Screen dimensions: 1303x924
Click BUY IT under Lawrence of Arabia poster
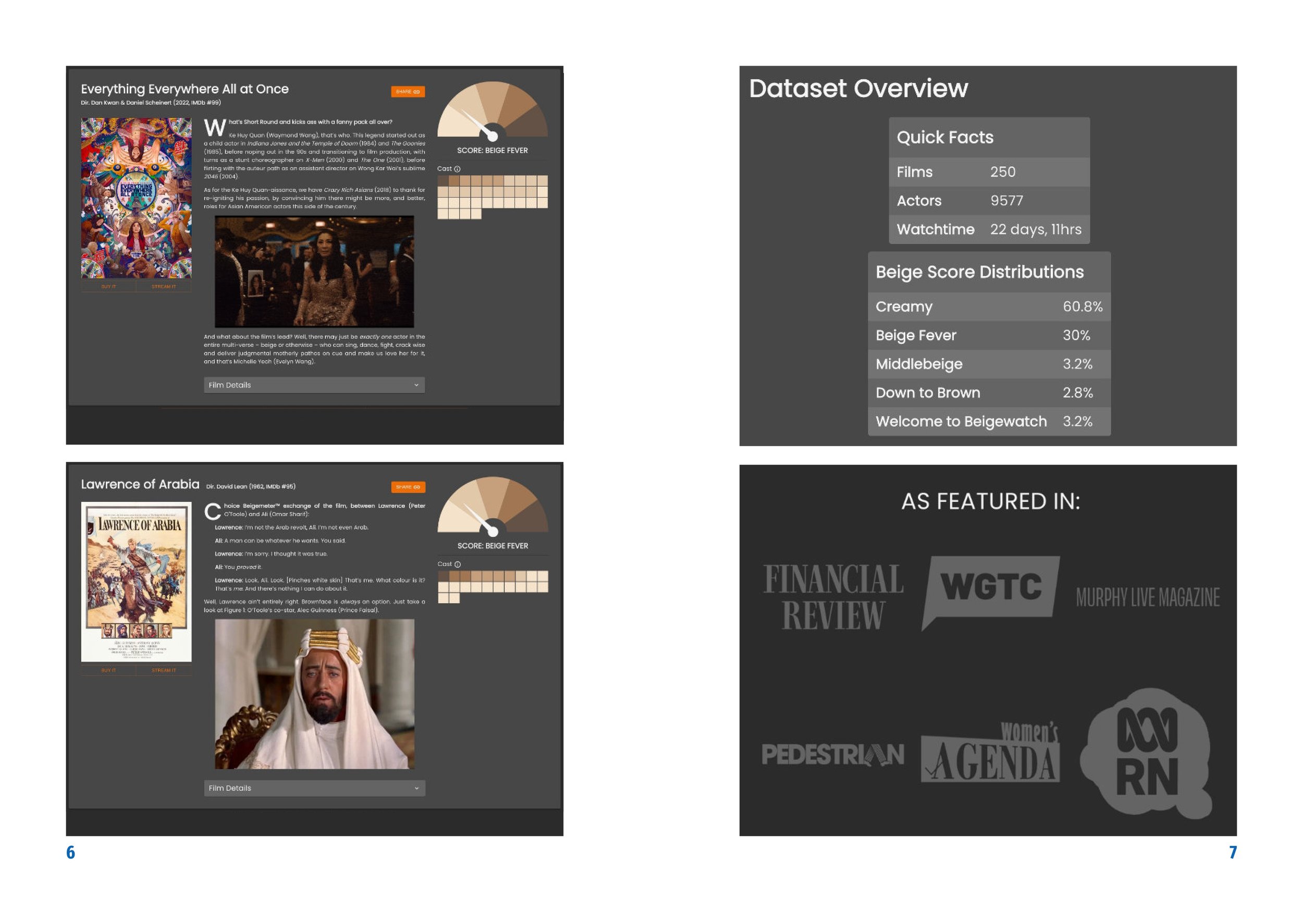click(109, 670)
